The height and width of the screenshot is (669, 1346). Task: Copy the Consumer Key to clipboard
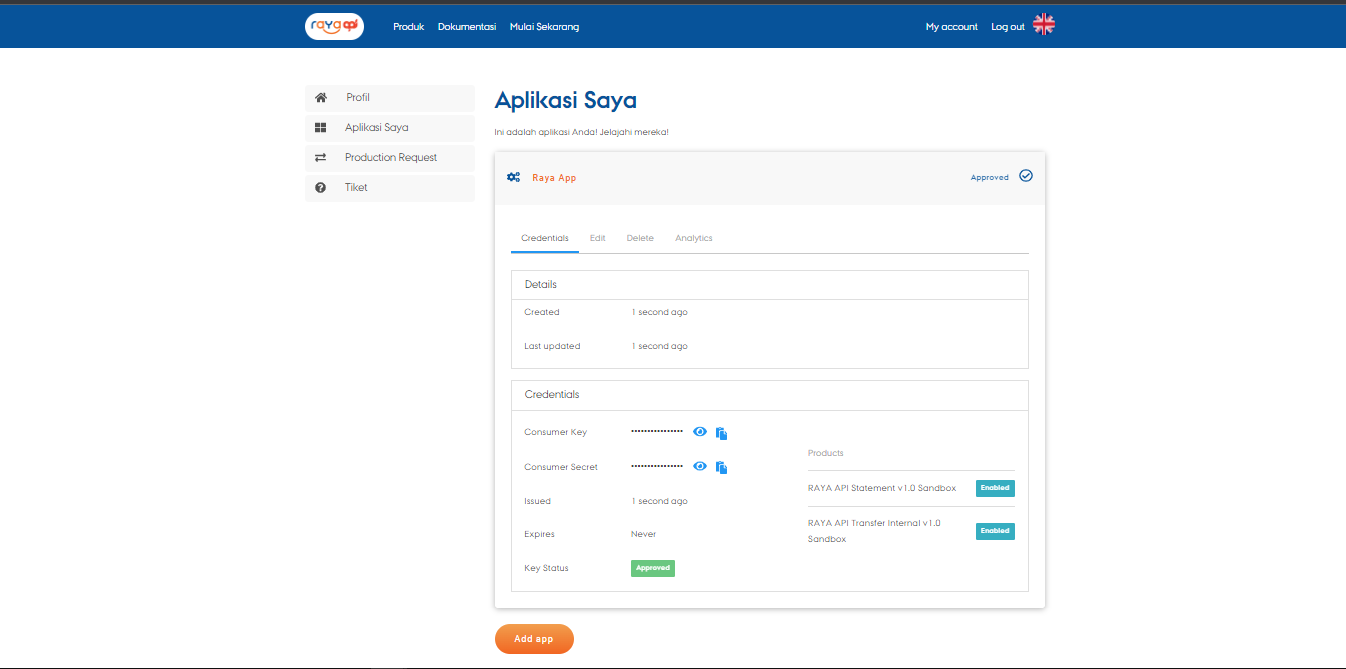coord(721,433)
